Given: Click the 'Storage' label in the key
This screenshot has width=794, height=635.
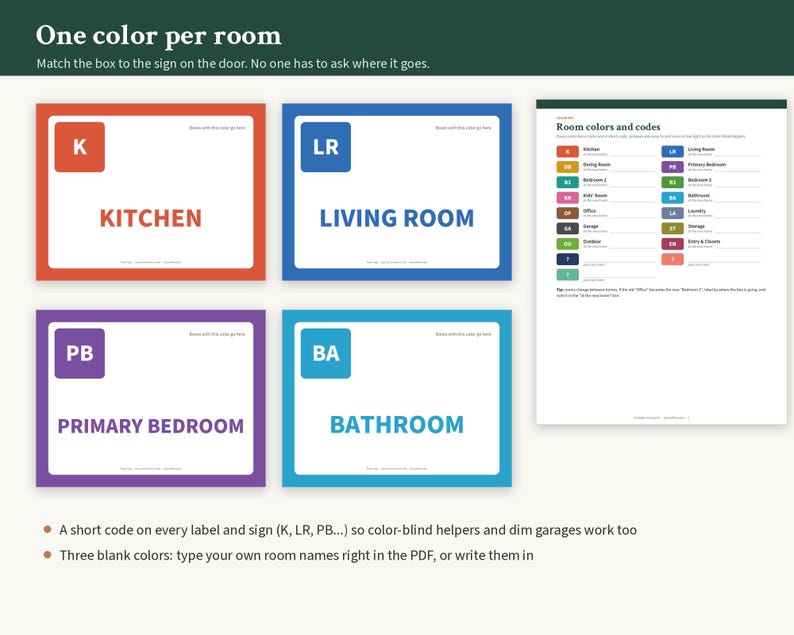Looking at the screenshot, I should (696, 226).
